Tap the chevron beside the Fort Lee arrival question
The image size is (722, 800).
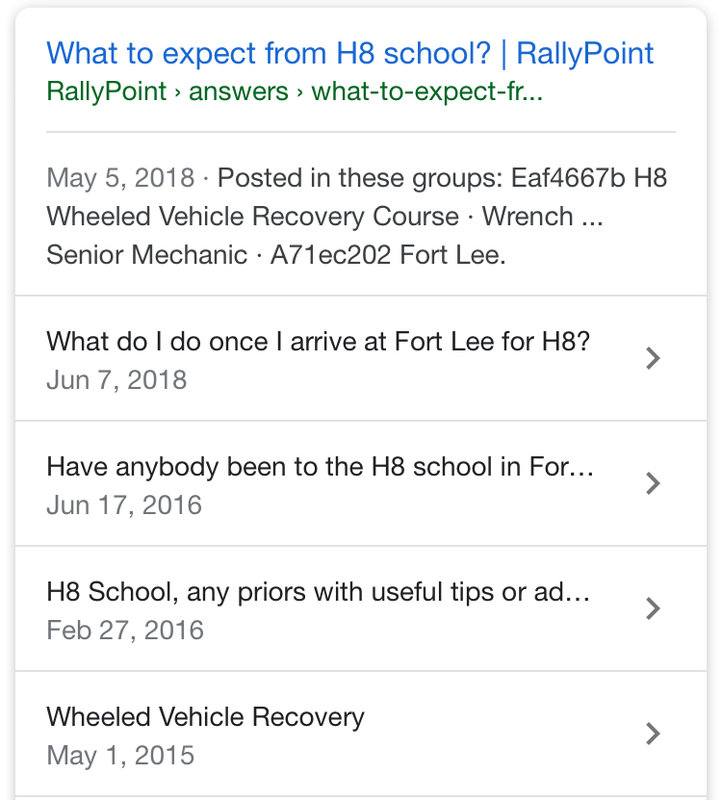coord(652,358)
